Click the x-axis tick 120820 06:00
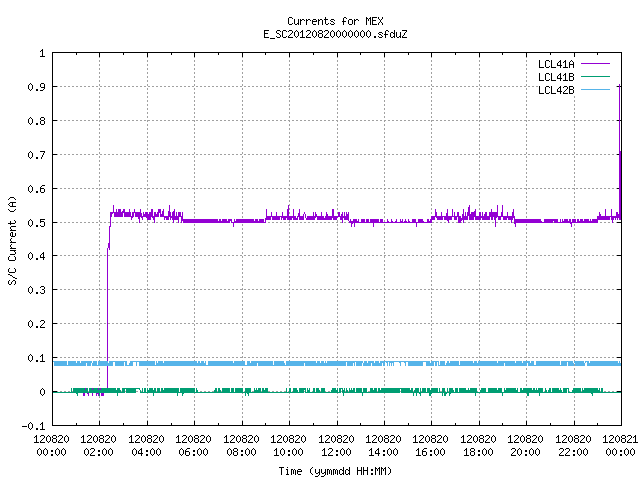Image resolution: width=640 pixels, height=480 pixels. pos(193,446)
